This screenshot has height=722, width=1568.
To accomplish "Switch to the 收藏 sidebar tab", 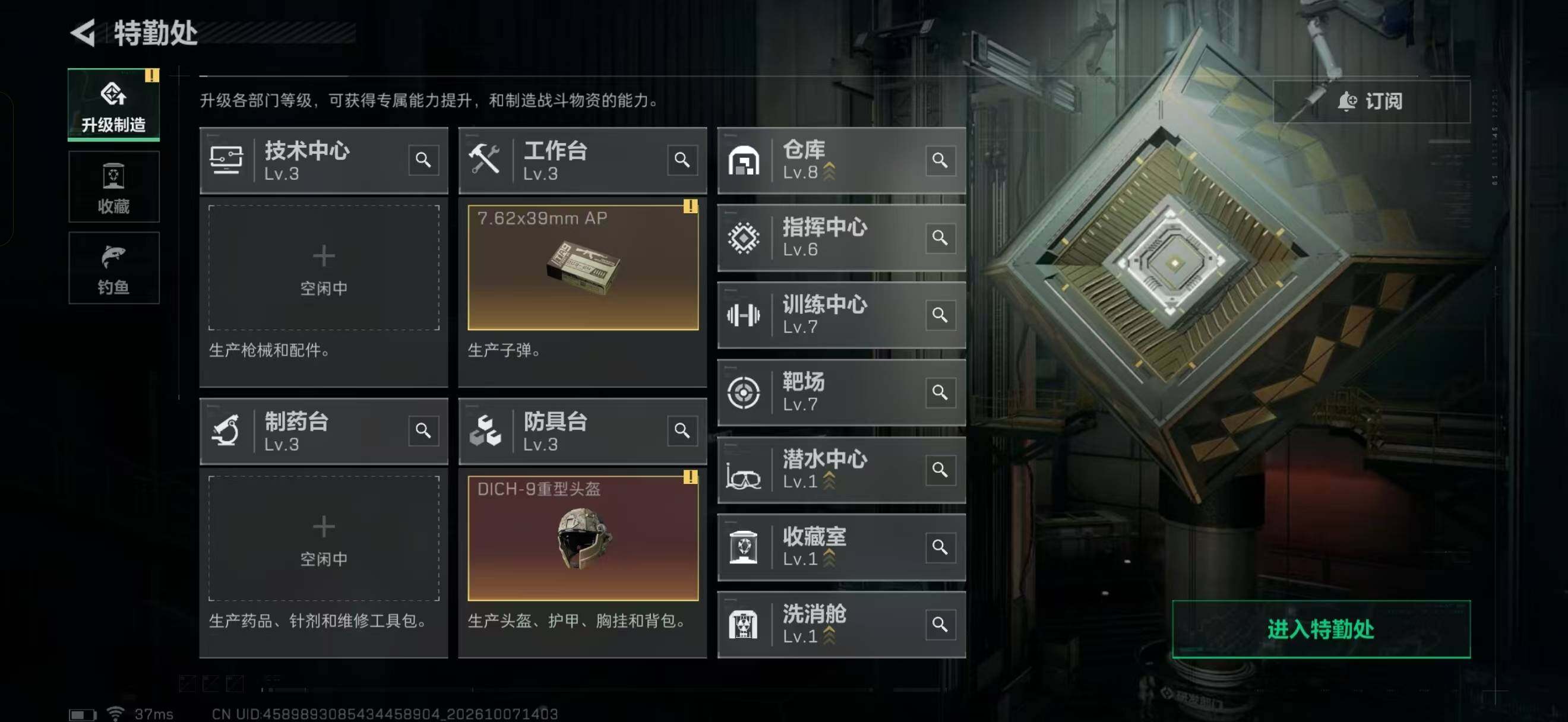I will tap(114, 187).
